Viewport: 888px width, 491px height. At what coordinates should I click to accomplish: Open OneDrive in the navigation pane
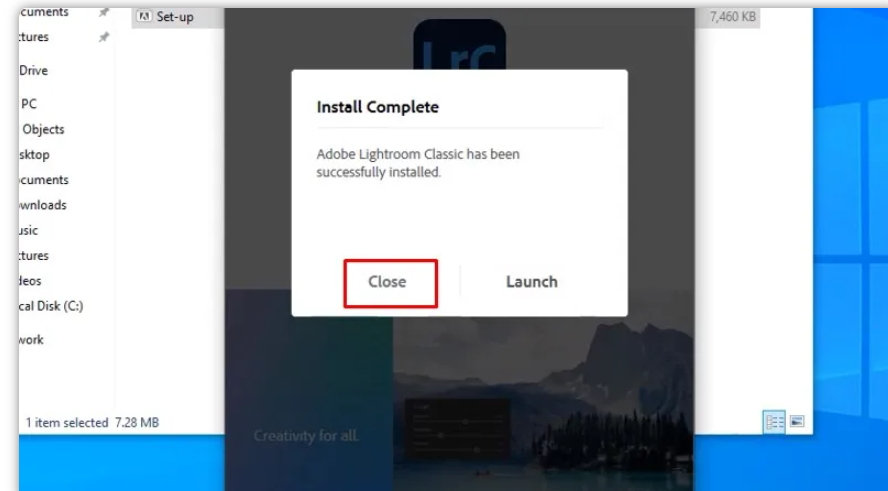[x=33, y=71]
